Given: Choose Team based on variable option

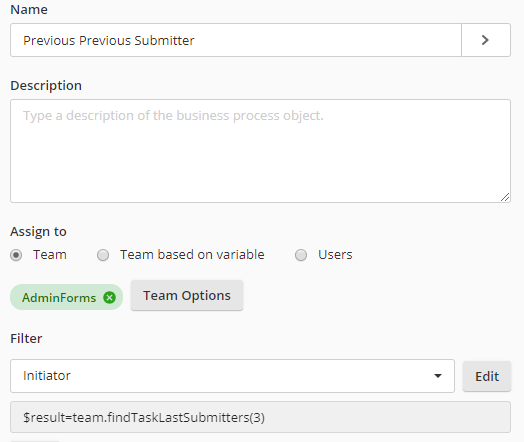Looking at the screenshot, I should click(103, 255).
